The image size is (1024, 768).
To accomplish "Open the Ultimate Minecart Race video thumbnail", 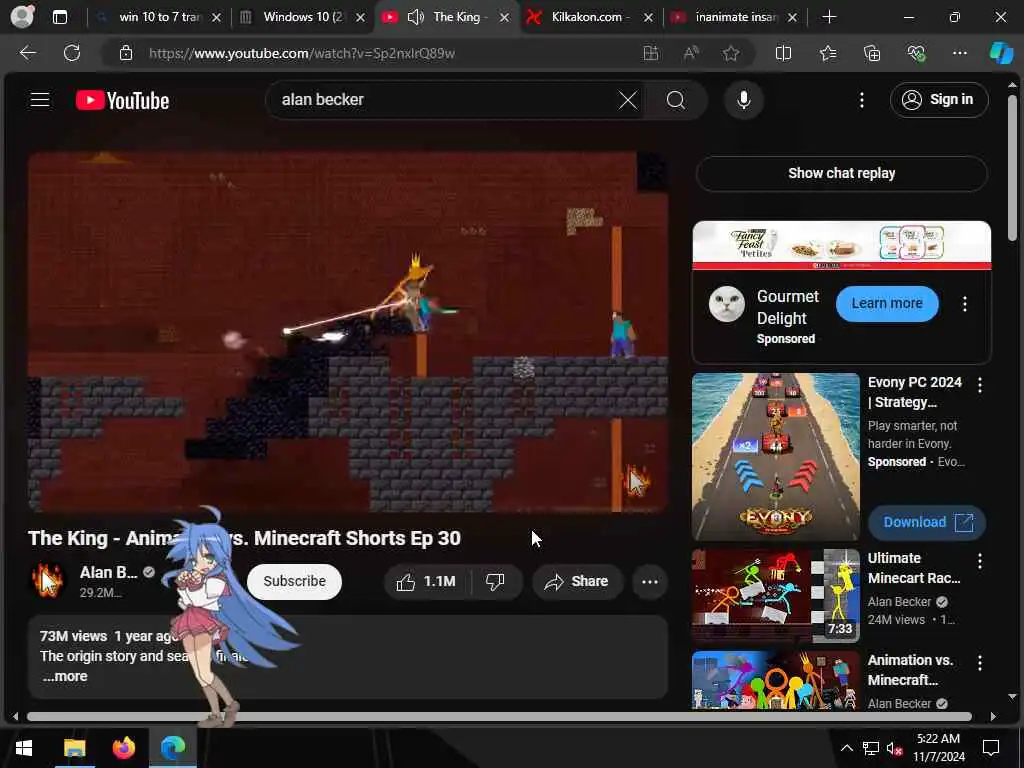I will (x=775, y=596).
